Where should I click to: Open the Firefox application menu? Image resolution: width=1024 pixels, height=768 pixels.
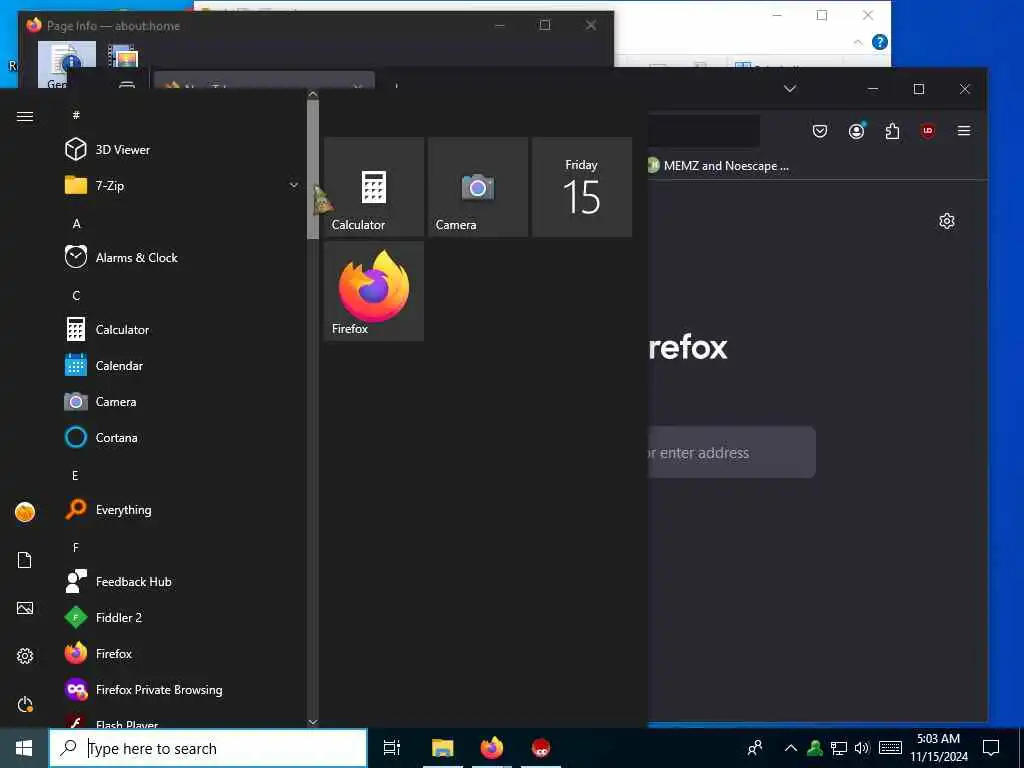pos(964,131)
